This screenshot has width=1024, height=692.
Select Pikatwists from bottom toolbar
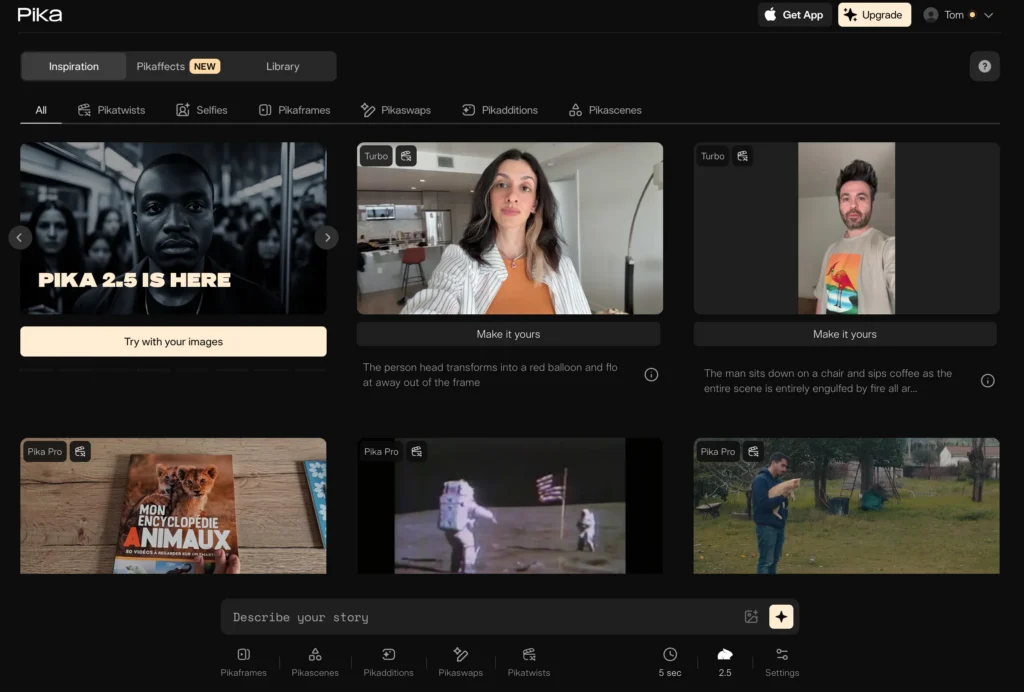click(528, 662)
